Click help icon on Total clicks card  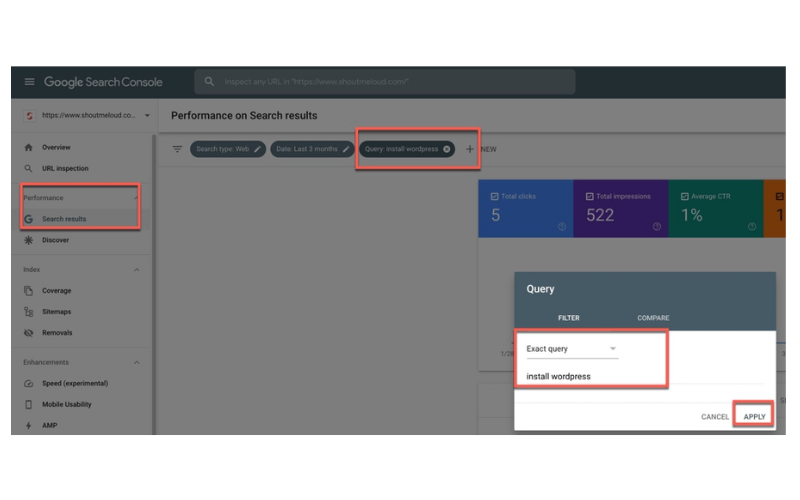[562, 227]
